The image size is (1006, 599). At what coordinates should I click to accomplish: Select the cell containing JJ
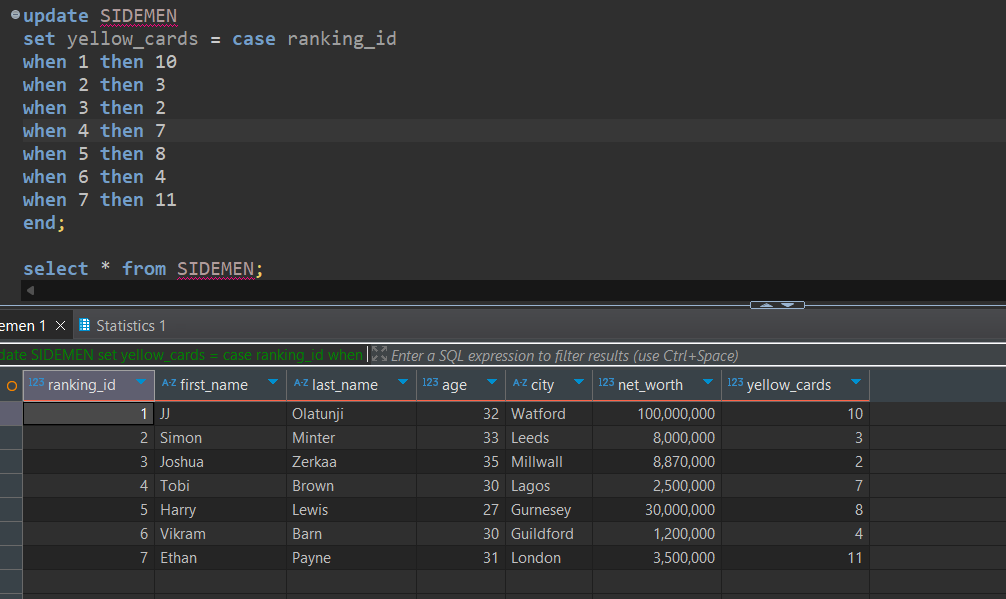pos(221,414)
